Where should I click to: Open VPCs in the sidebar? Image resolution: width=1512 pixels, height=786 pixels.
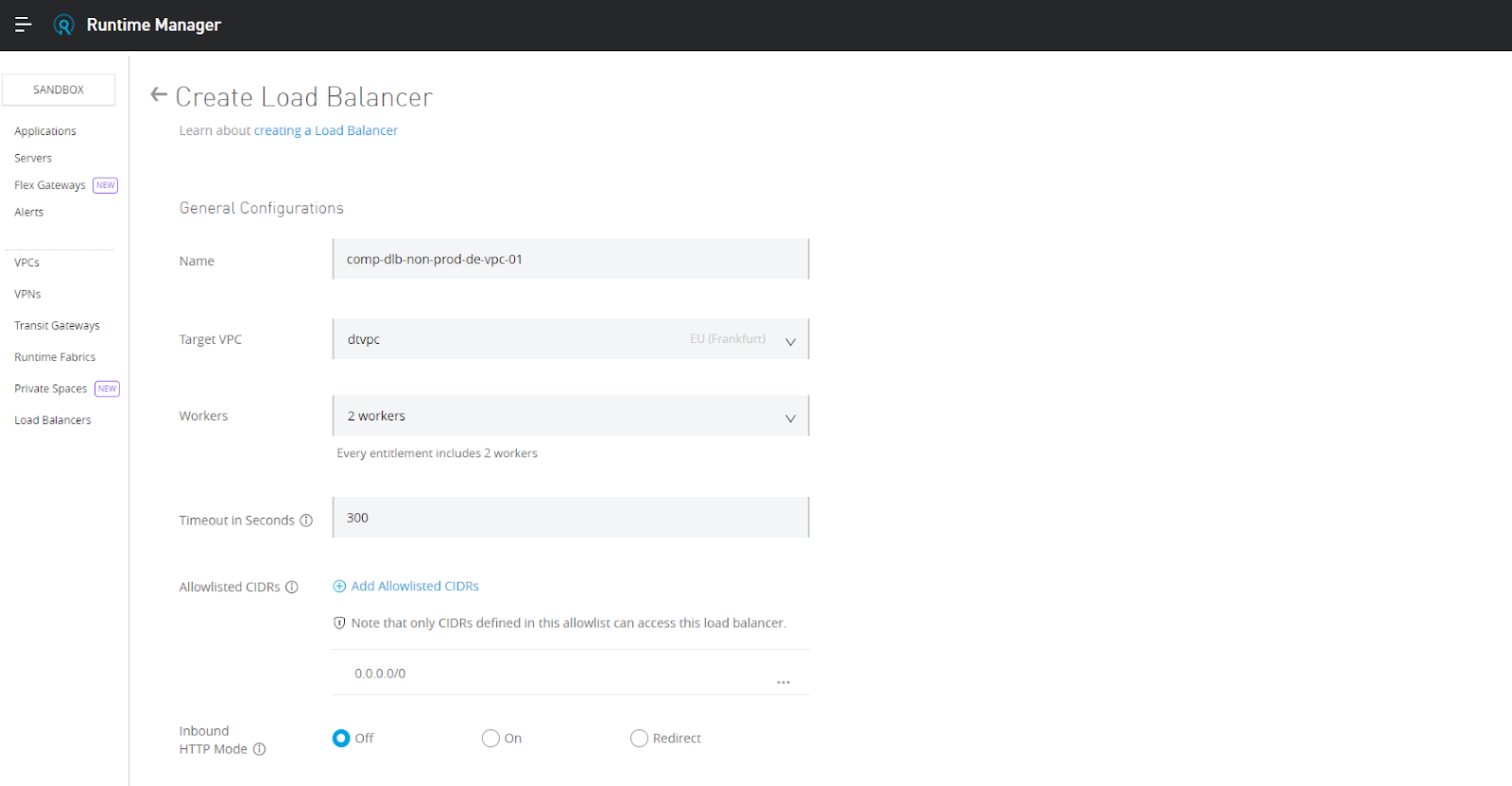[x=26, y=263]
